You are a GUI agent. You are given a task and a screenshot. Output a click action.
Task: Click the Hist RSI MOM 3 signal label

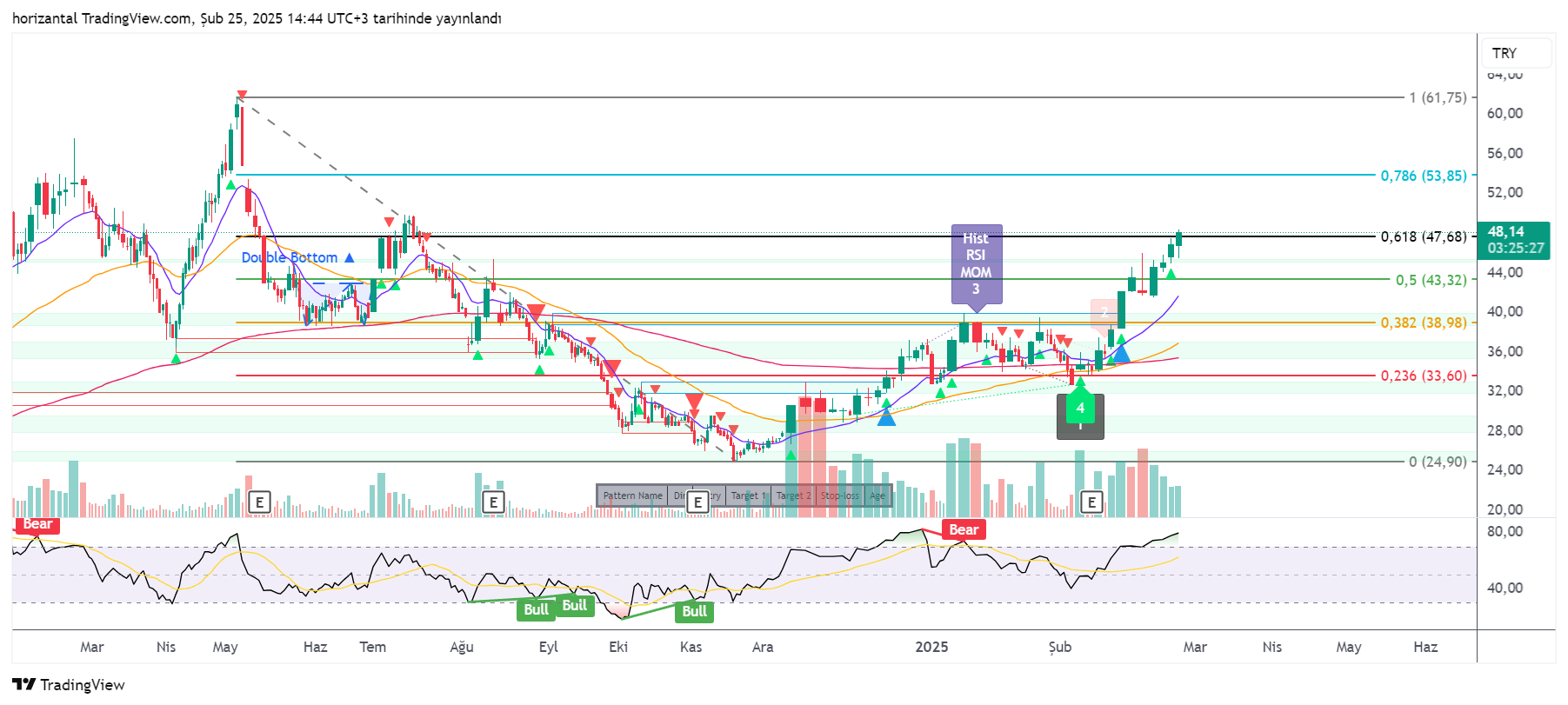pos(976,263)
